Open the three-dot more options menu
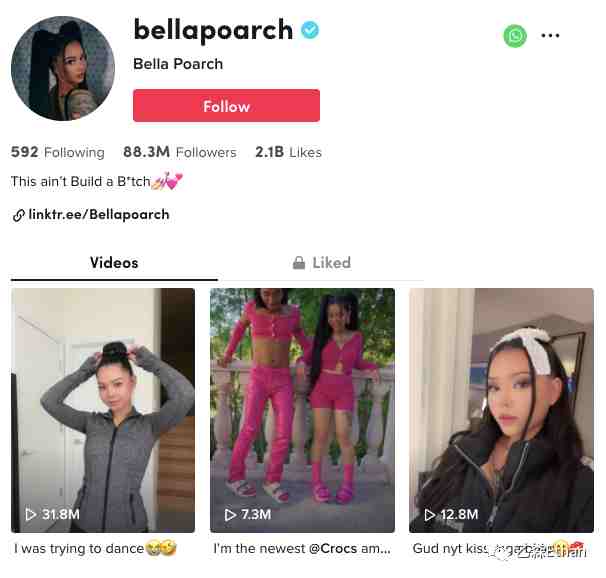This screenshot has height=578, width=606. coord(550,36)
